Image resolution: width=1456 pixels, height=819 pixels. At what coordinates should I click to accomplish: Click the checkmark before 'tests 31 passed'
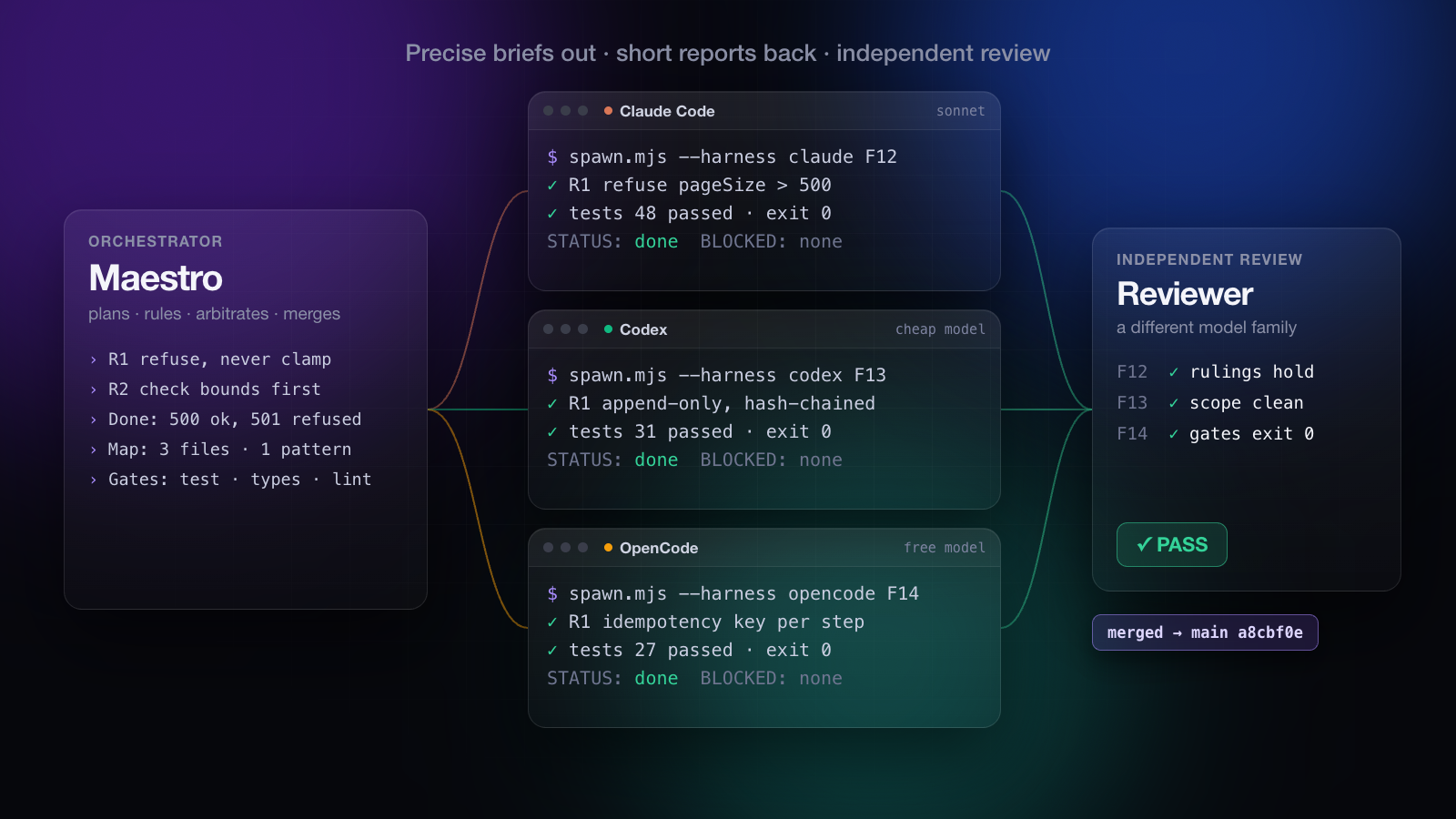[552, 432]
